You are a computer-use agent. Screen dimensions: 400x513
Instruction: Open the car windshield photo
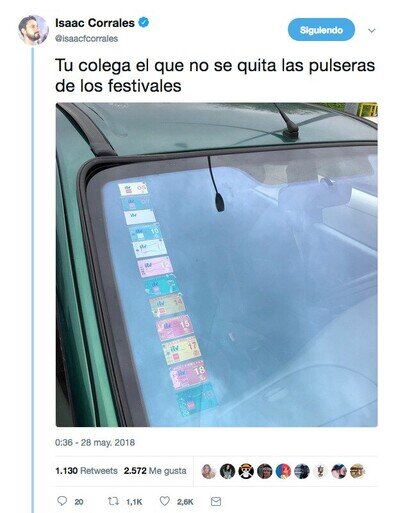point(217,265)
